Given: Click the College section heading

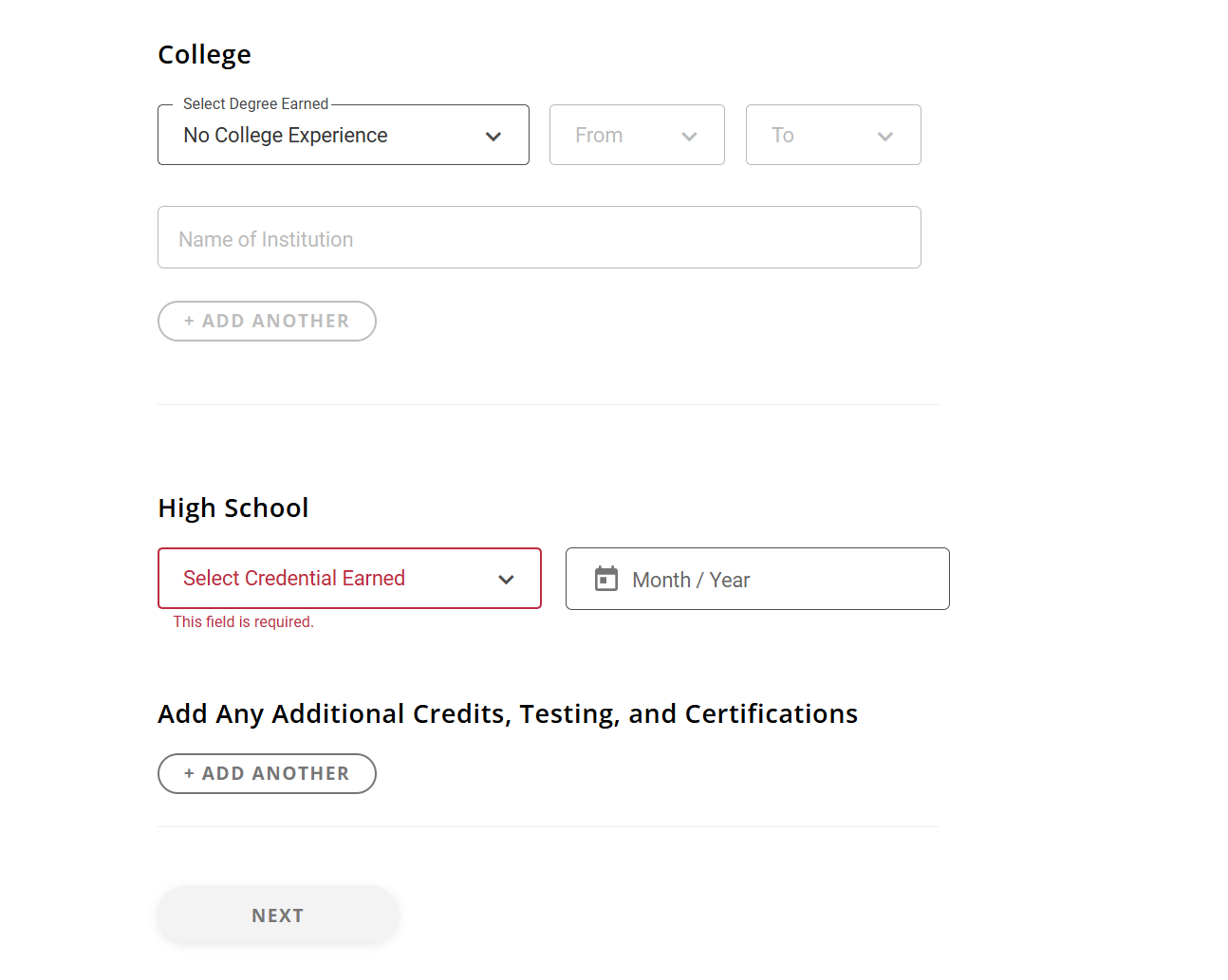Looking at the screenshot, I should coord(204,55).
